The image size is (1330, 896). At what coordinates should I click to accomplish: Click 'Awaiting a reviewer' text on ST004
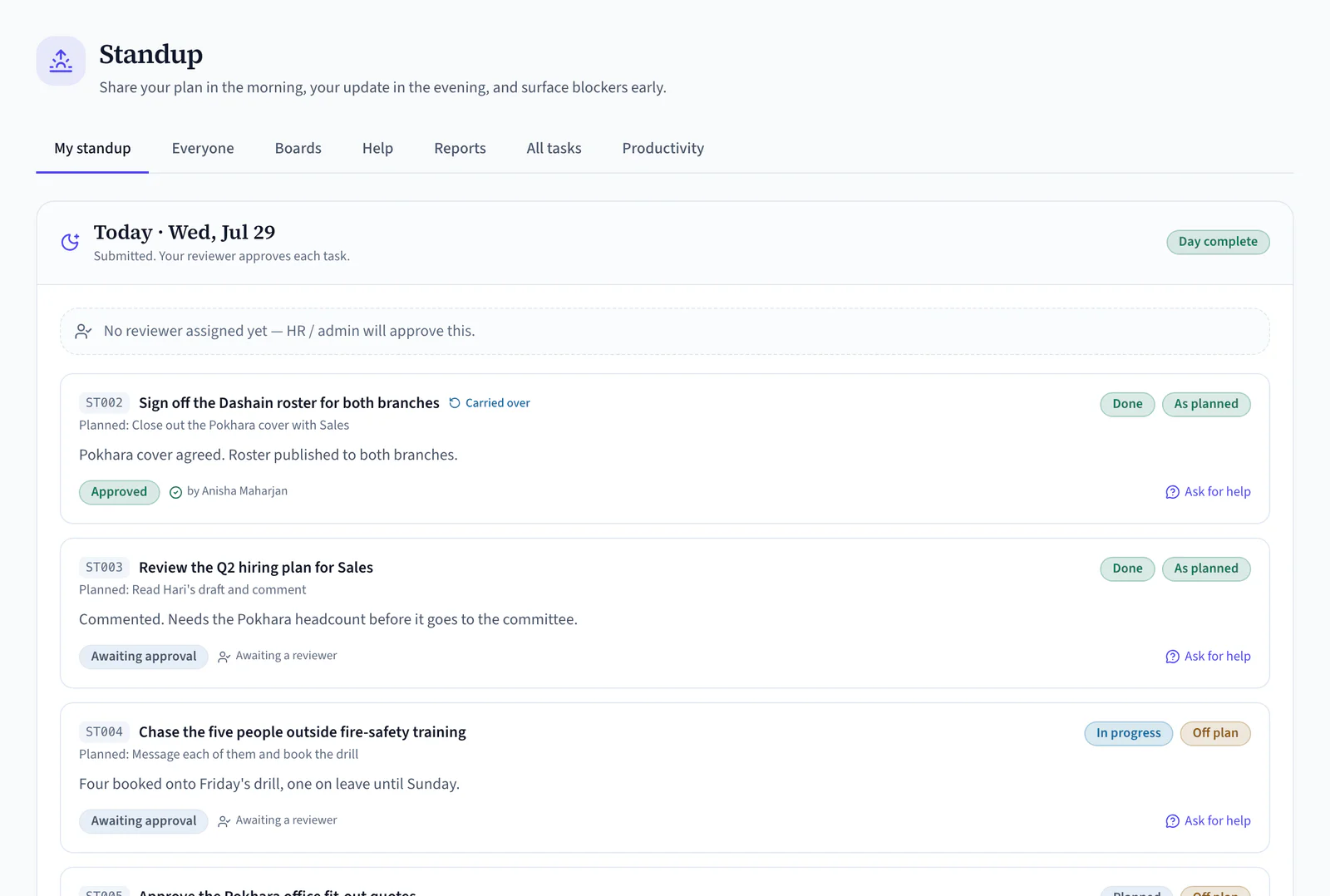click(x=286, y=820)
